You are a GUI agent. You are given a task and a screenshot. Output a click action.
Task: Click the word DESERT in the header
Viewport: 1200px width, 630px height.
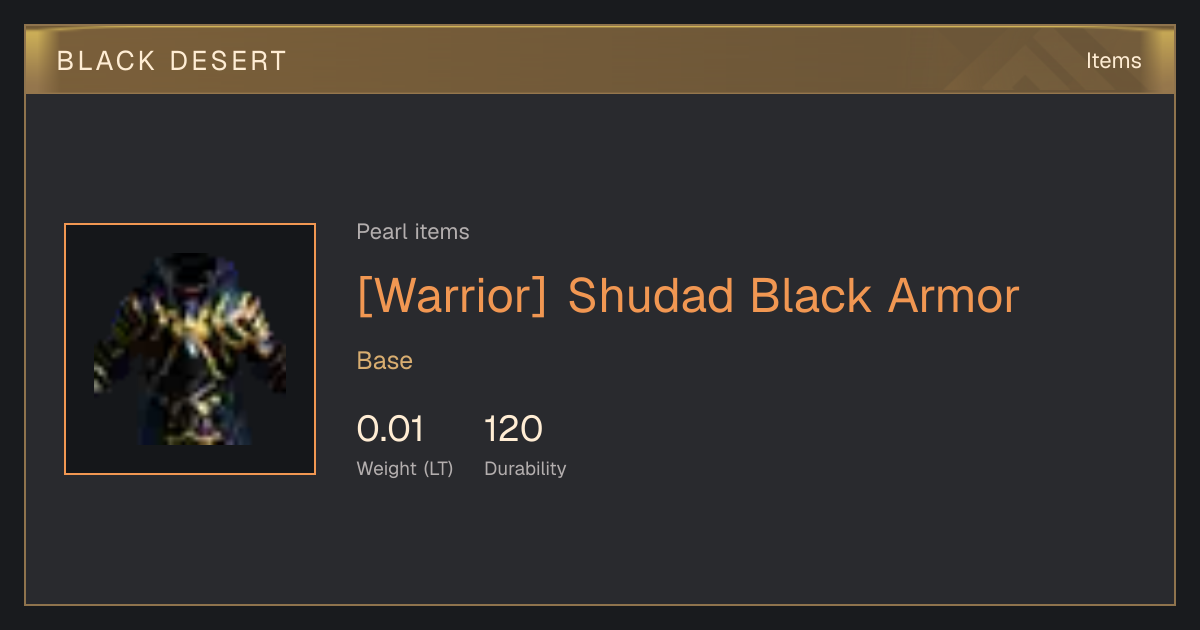point(228,61)
